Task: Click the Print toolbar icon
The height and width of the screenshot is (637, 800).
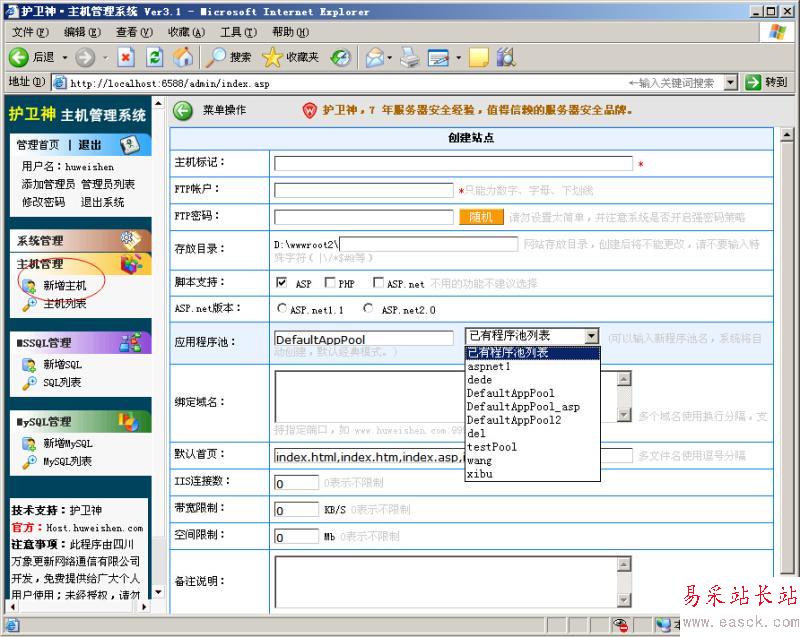Action: (x=410, y=57)
